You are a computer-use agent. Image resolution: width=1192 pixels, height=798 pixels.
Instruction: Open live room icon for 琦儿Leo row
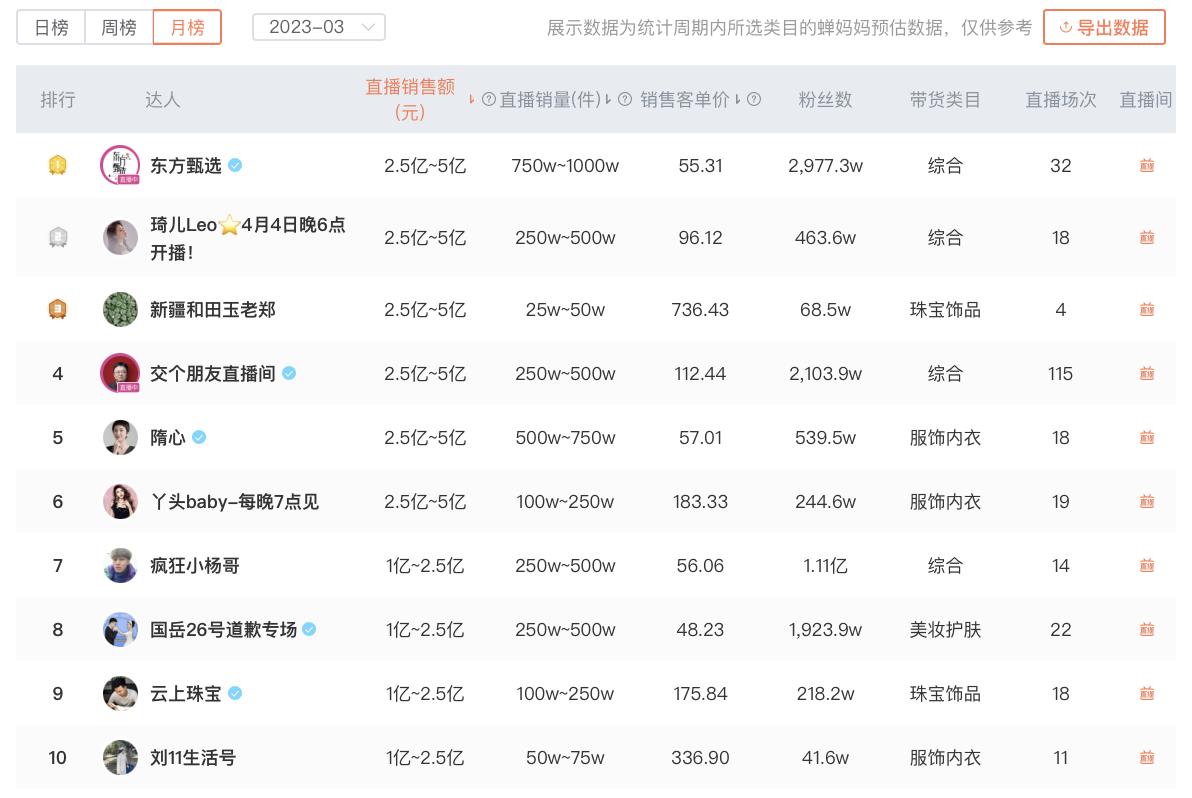click(1147, 237)
